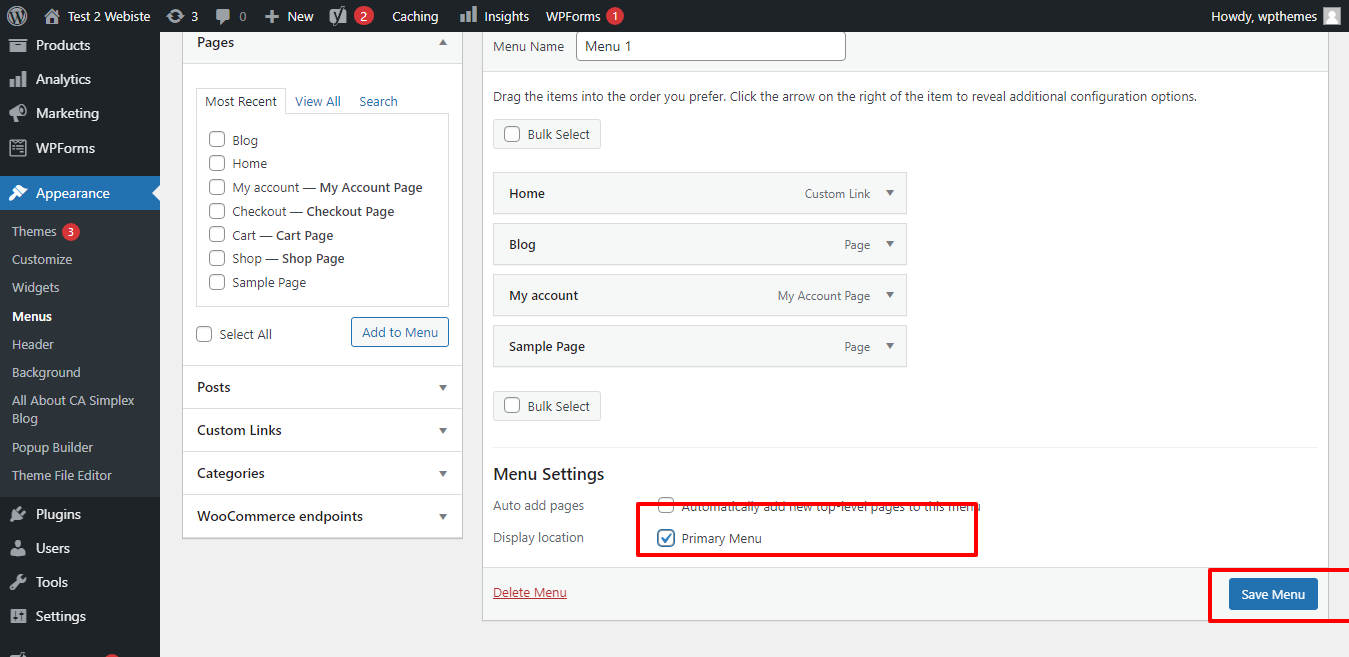Open Popup Builder submenu item
This screenshot has height=657, width=1349.
click(52, 447)
